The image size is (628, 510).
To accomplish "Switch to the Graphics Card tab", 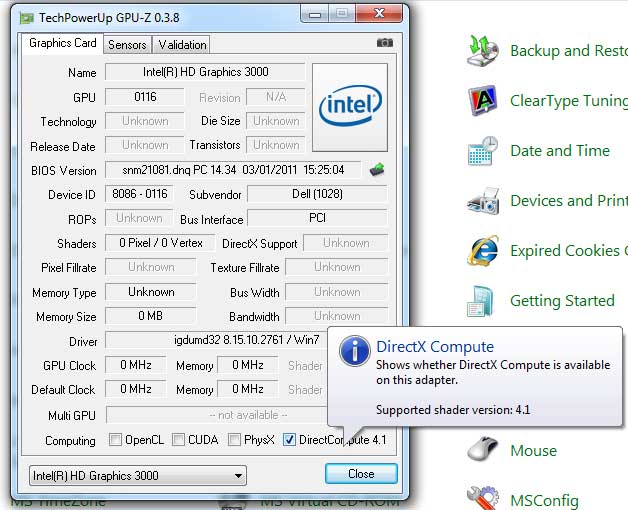I will click(x=63, y=43).
